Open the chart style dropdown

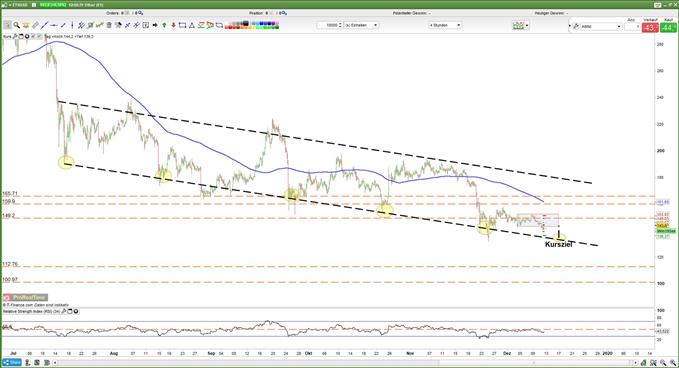click(521, 26)
